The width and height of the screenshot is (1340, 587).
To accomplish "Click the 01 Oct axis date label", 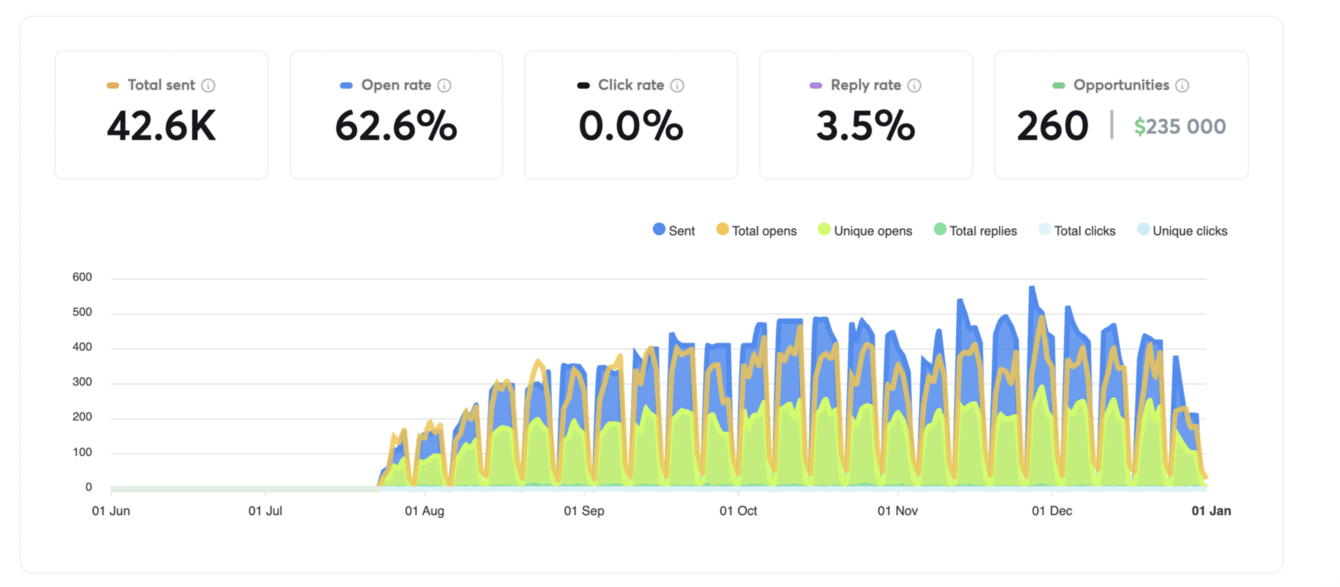I will (x=738, y=511).
